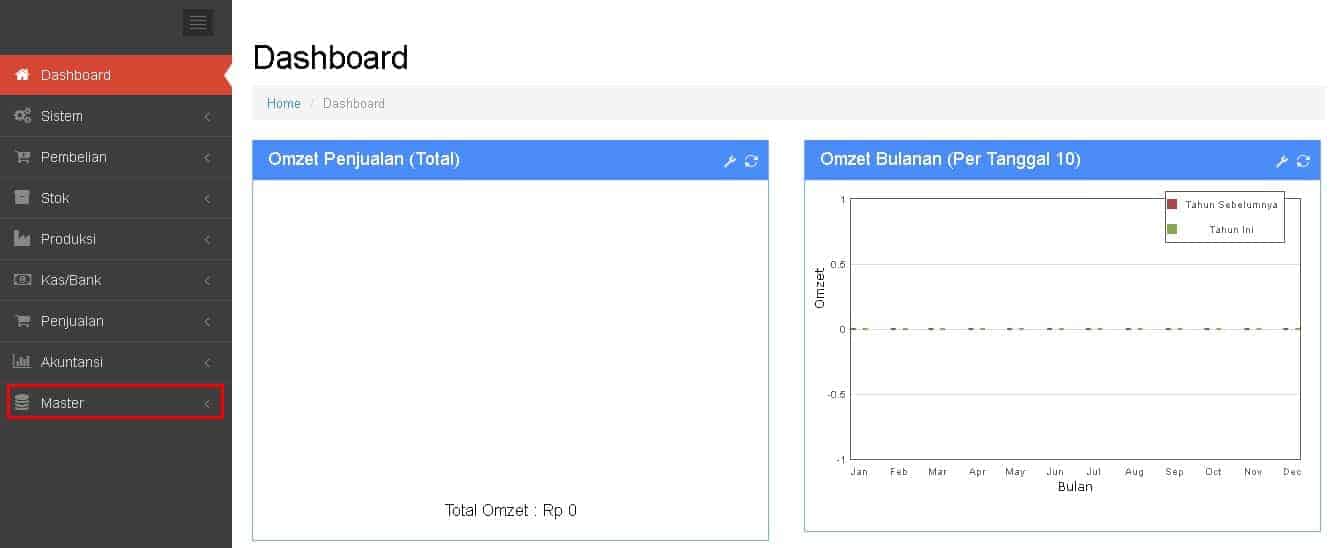
Task: Expand the Master menu chevron
Action: click(207, 403)
